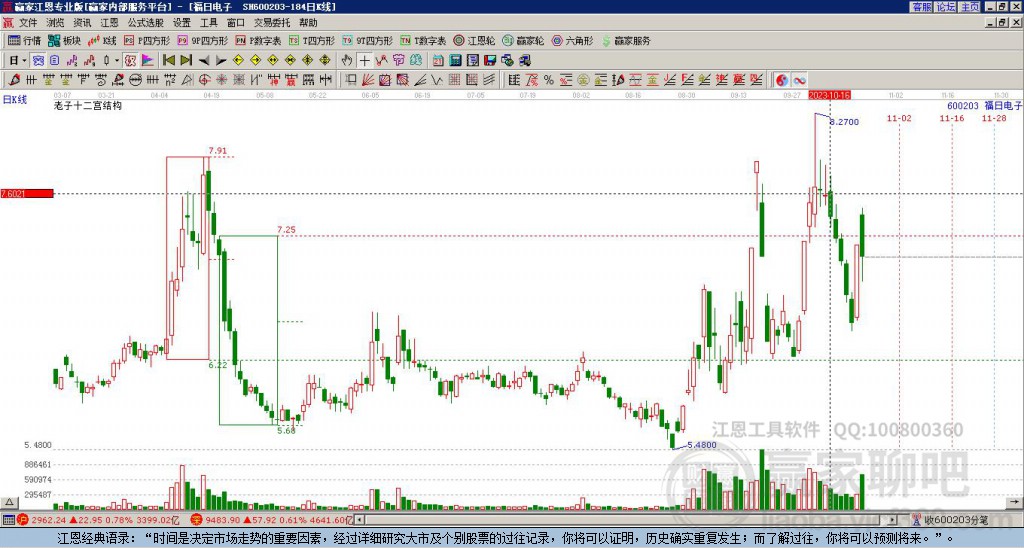Click the infinity symbol icon
The height and width of the screenshot is (548, 1024).
click(800, 79)
